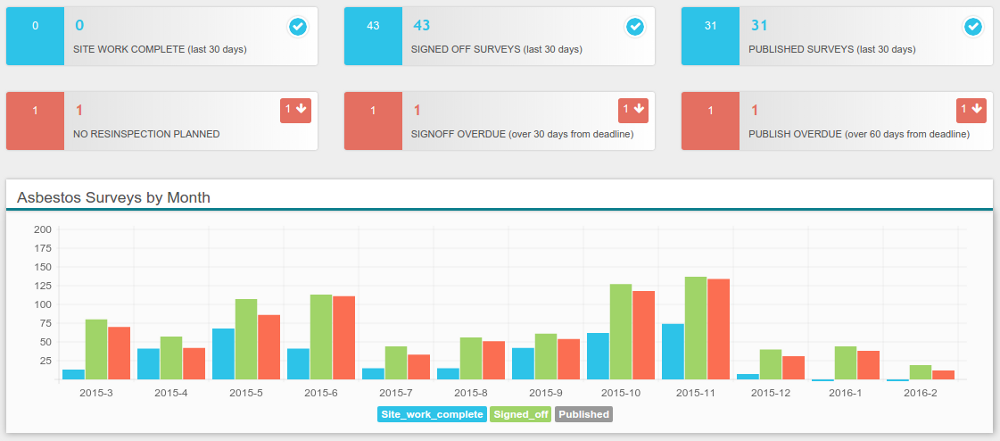Click down-arrow badge on Publish Overdue card
The width and height of the screenshot is (1000, 441).
pos(972,109)
